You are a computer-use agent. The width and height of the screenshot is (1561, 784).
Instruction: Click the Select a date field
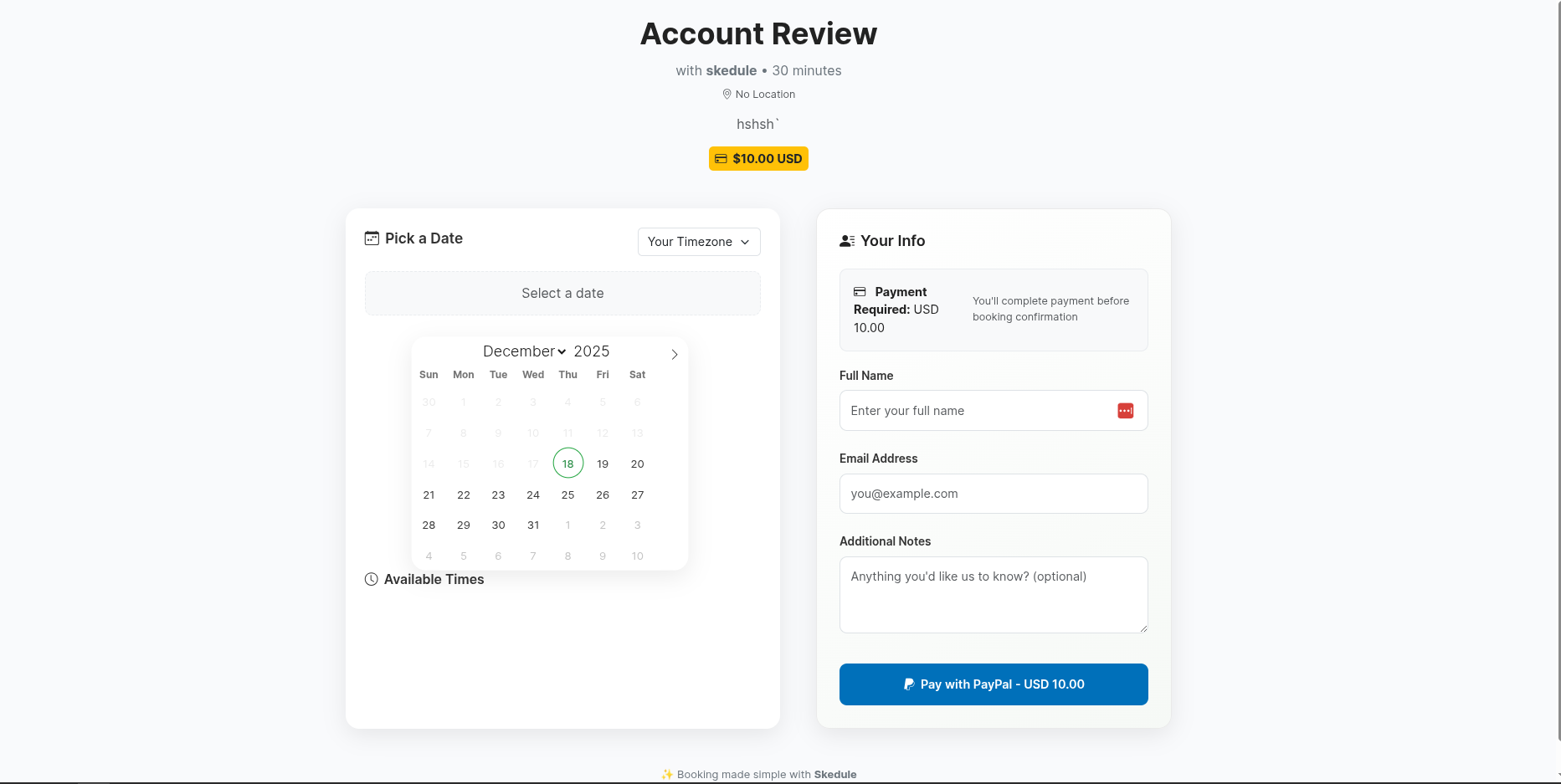pyautogui.click(x=562, y=293)
